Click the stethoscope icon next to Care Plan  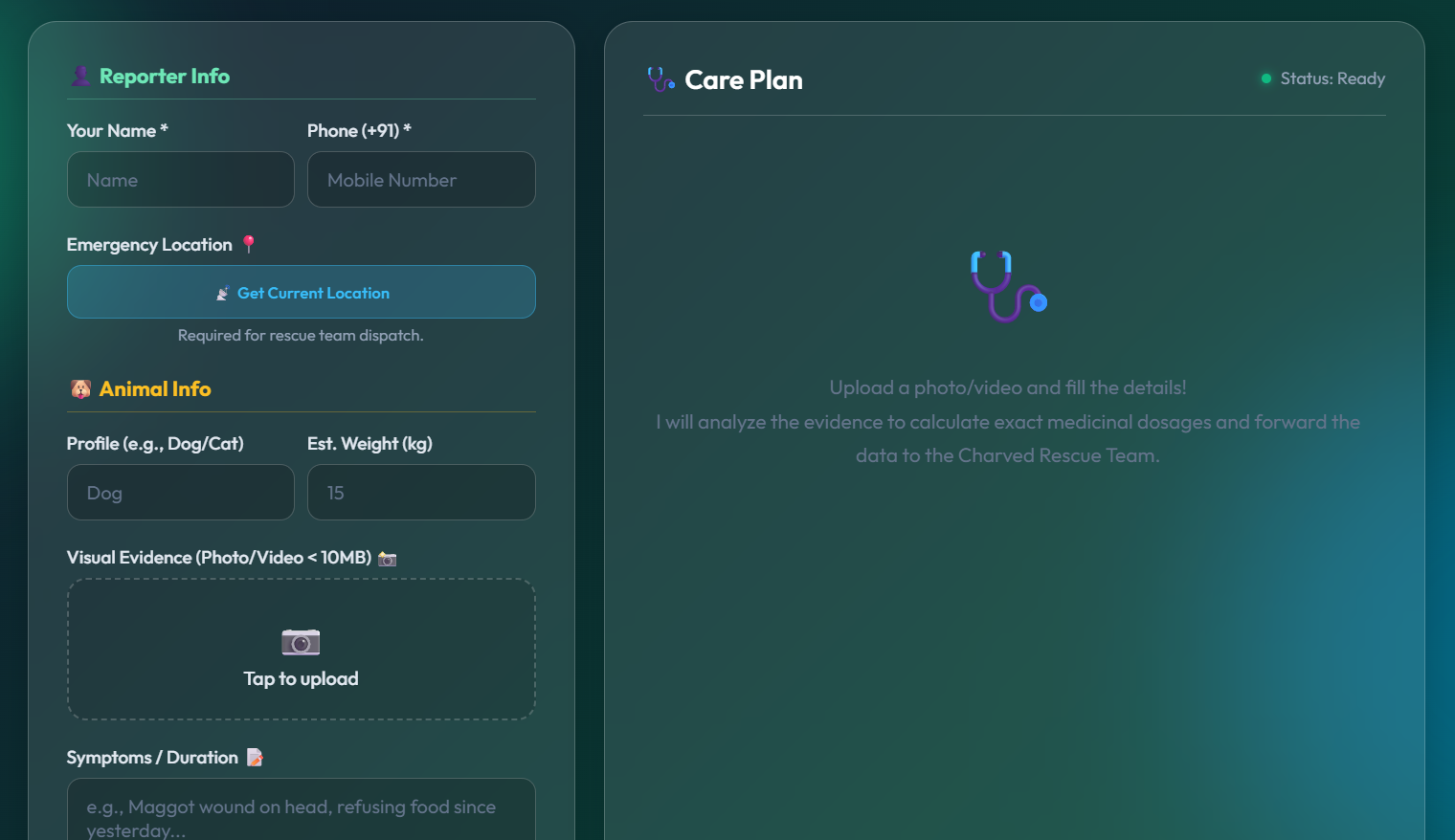pos(660,79)
